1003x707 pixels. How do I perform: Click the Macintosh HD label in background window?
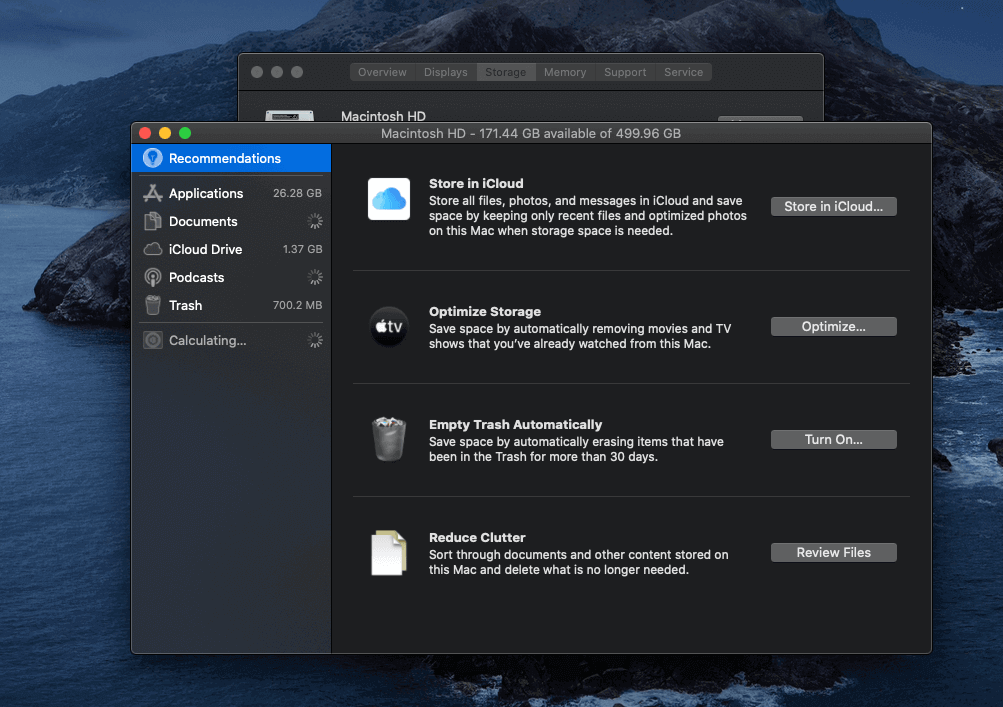(383, 116)
